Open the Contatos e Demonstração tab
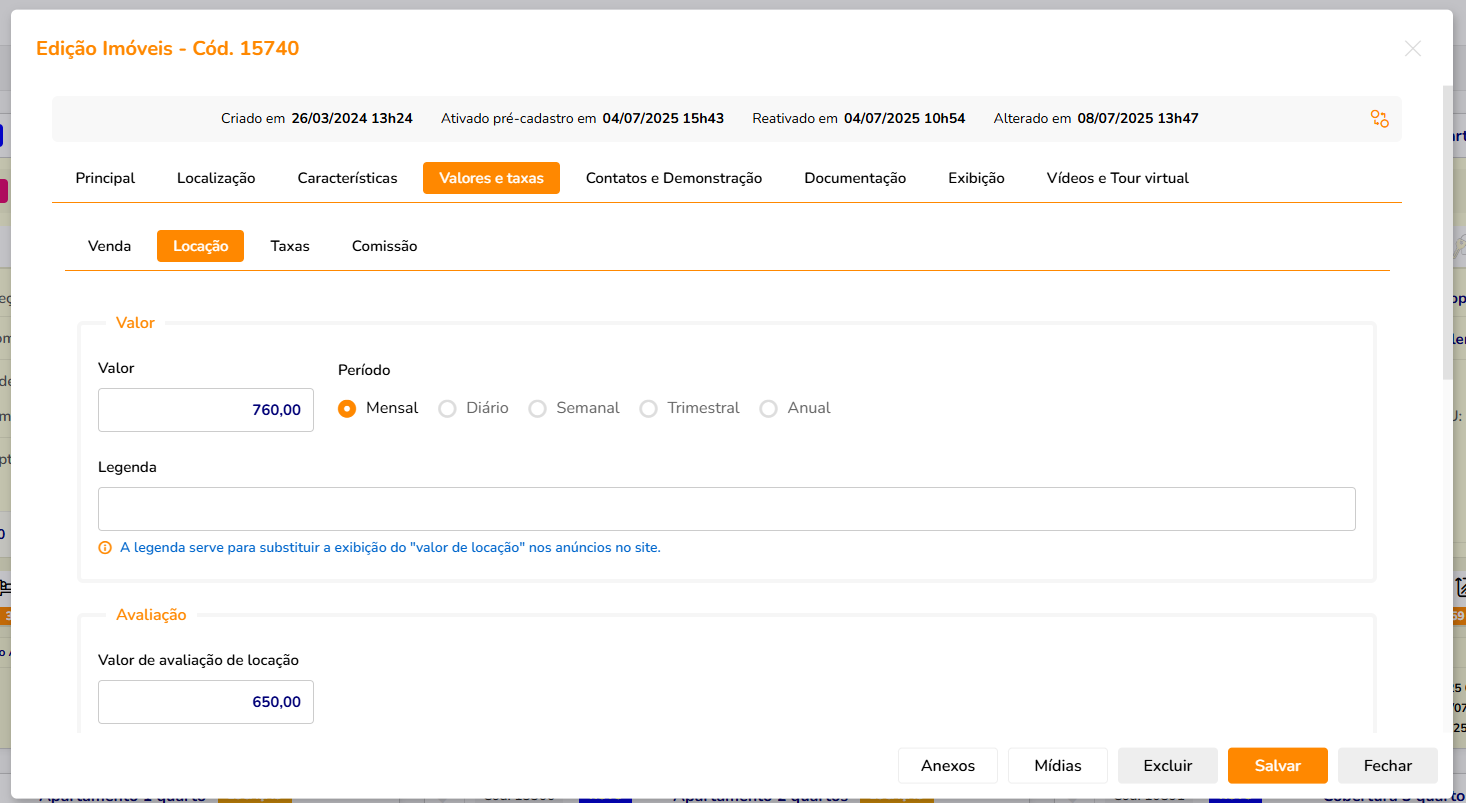Viewport: 1466px width, 803px height. tap(673, 178)
